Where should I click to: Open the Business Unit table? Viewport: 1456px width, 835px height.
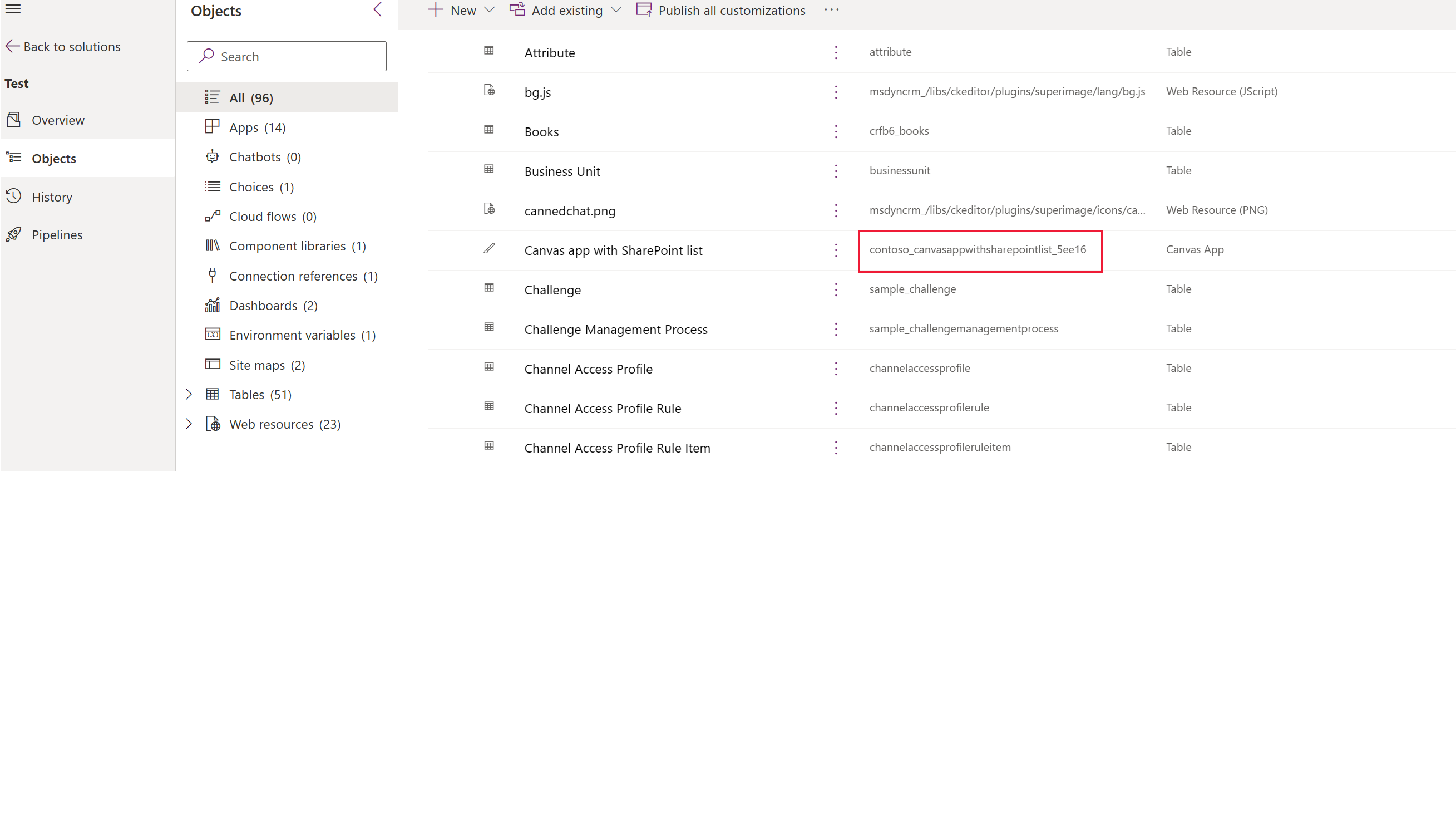click(562, 171)
